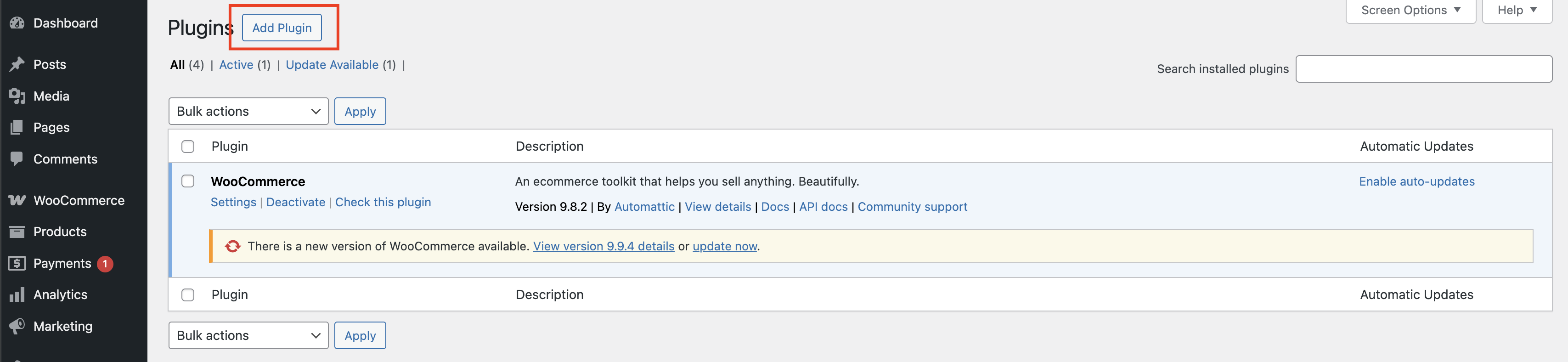Click the Products archive box icon
1568x362 pixels.
point(17,232)
